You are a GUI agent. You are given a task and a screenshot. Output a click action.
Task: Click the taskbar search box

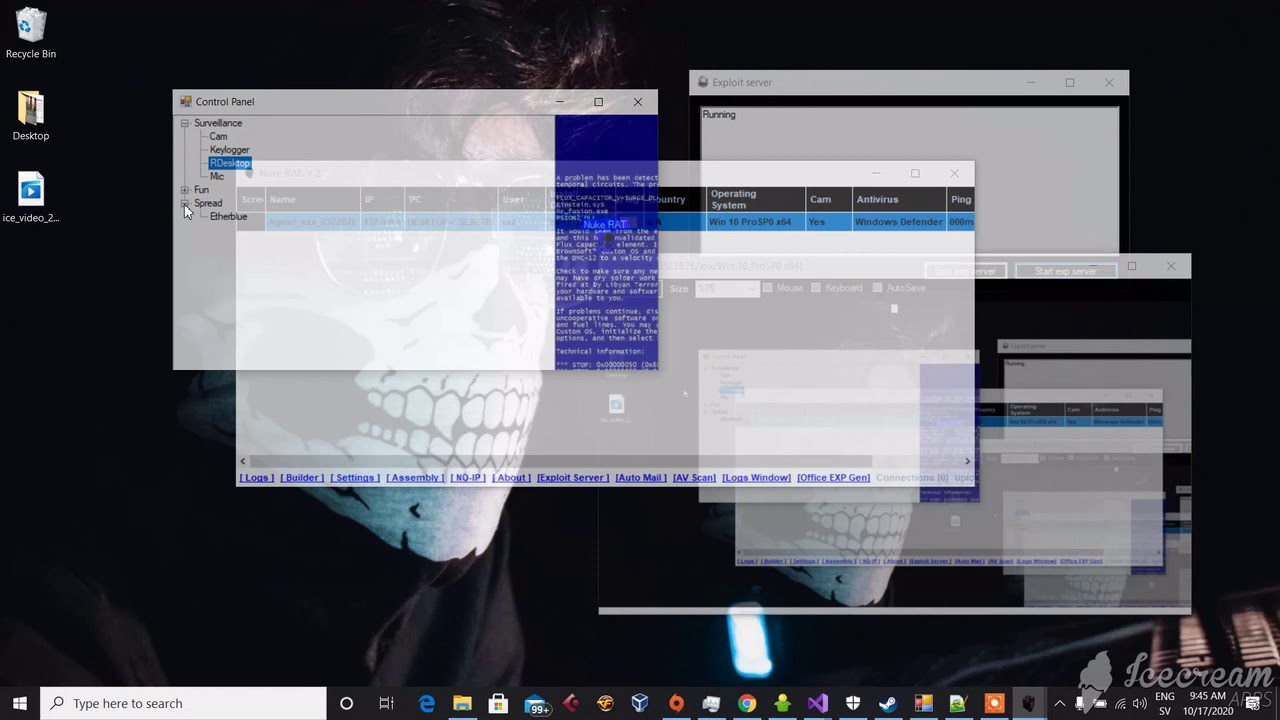coord(183,703)
